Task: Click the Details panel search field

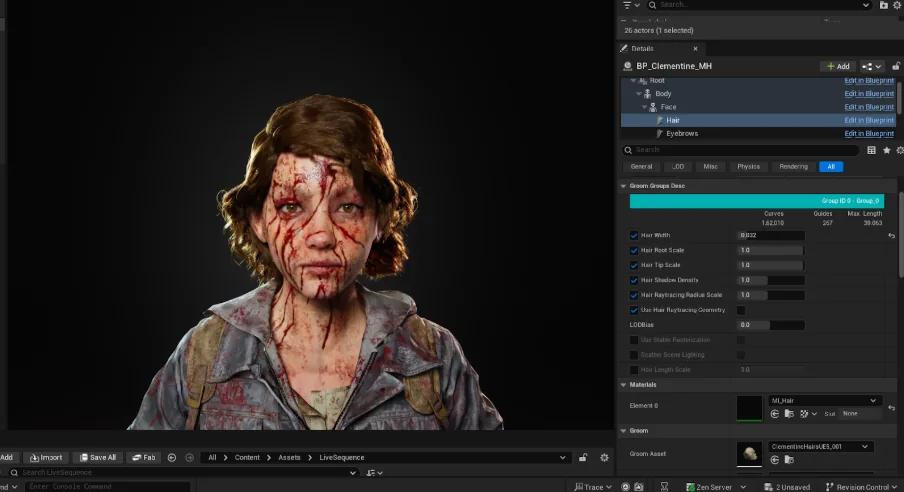Action: pyautogui.click(x=741, y=150)
